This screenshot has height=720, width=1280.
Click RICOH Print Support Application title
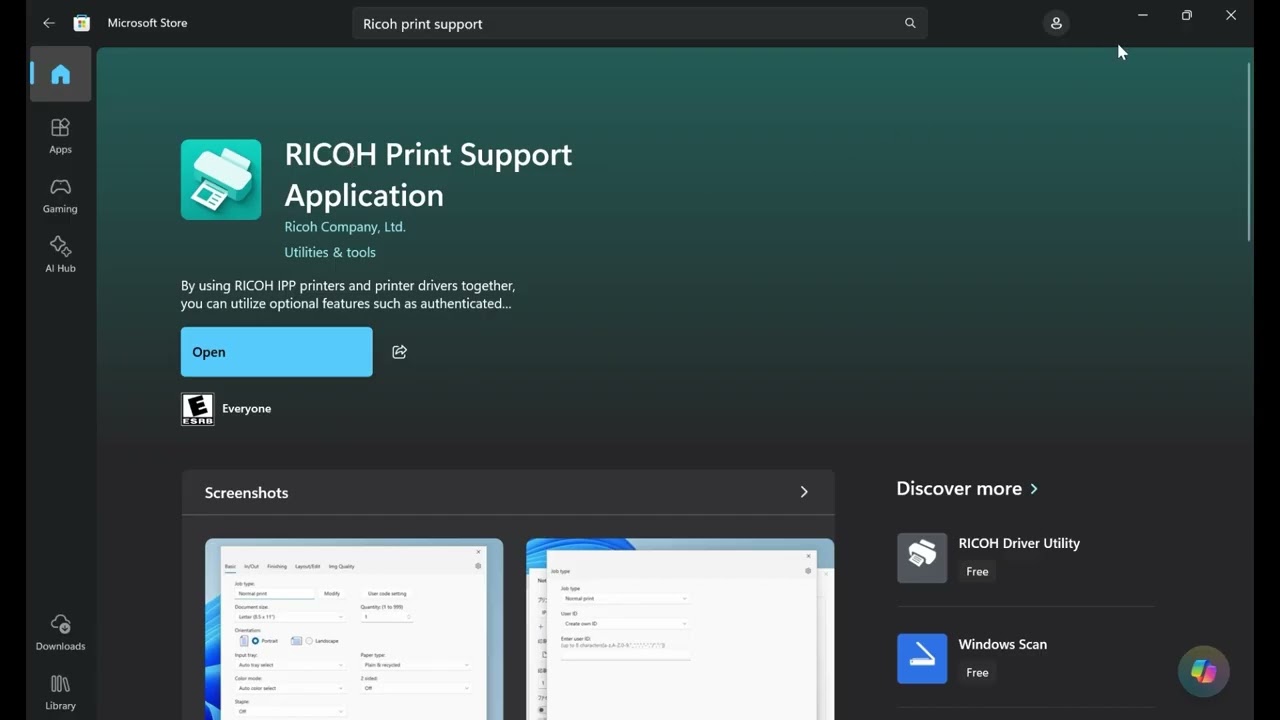pos(428,174)
